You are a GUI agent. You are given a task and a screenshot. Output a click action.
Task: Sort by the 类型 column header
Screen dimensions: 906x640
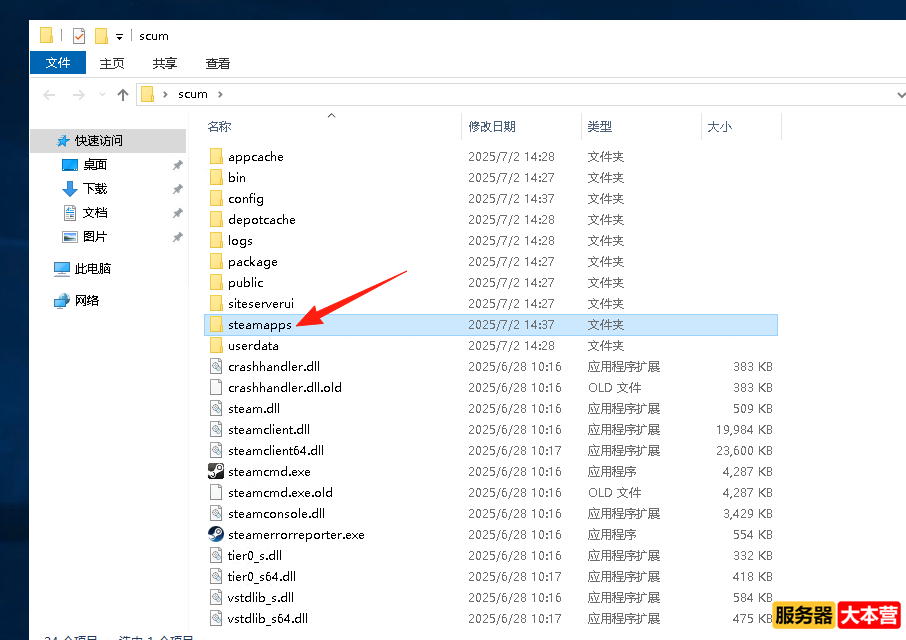point(599,126)
